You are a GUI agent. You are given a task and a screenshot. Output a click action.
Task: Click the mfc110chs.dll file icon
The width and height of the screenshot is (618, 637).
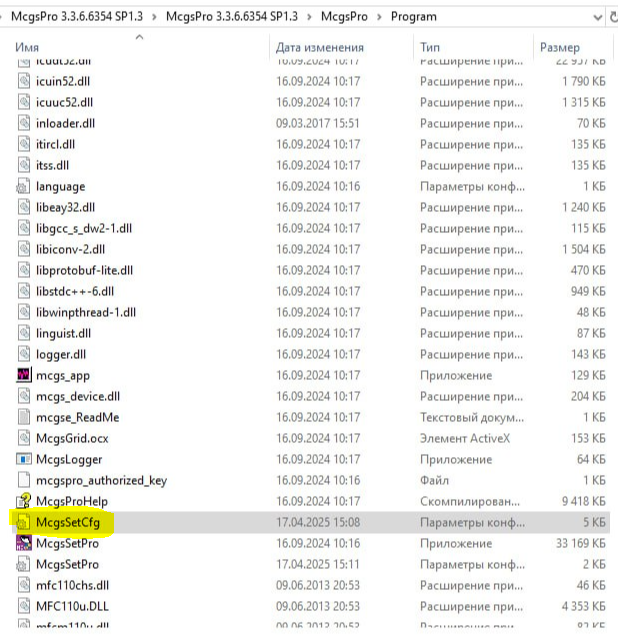24,585
